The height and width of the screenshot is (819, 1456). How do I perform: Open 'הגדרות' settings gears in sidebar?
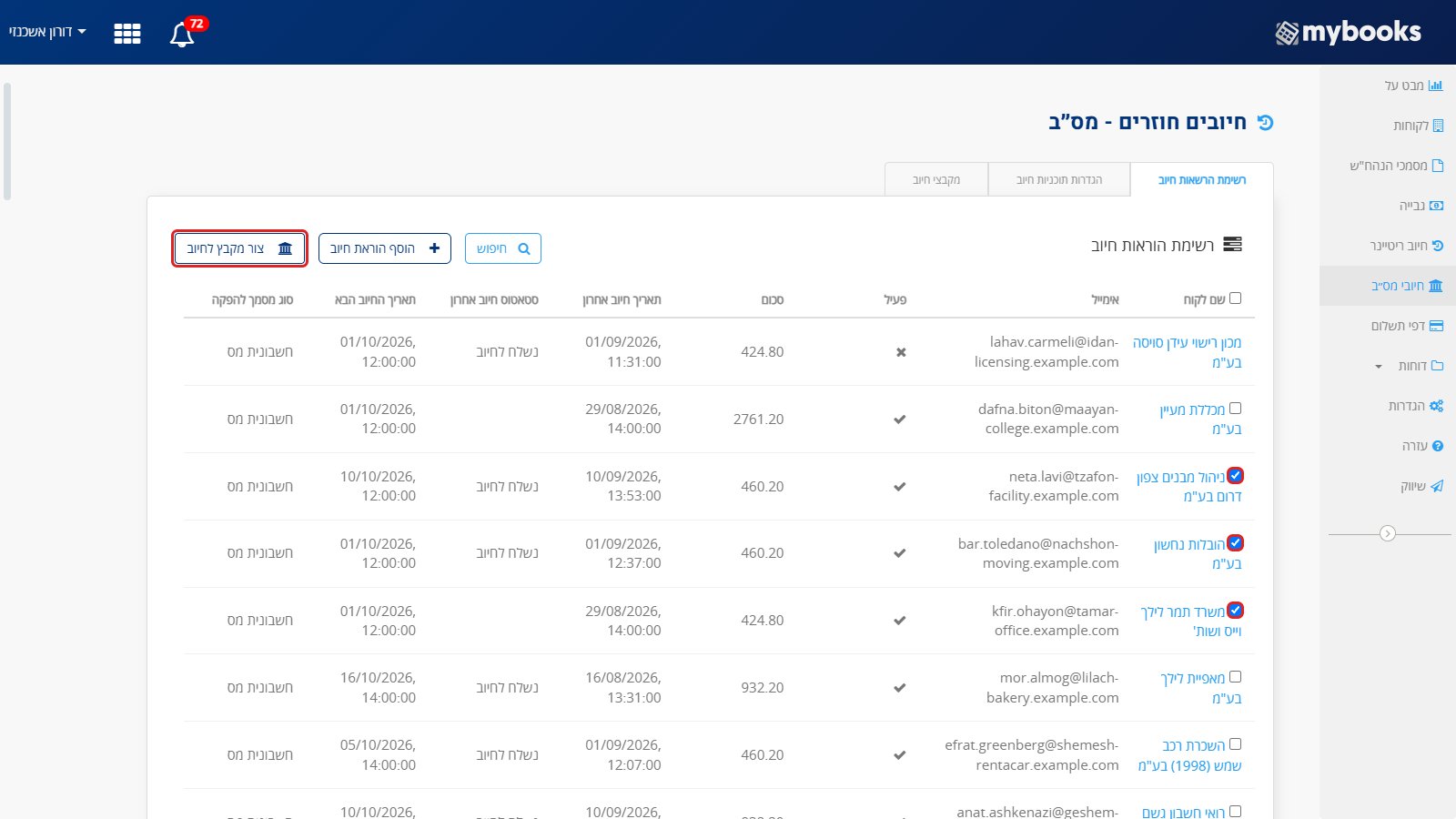[x=1415, y=406]
